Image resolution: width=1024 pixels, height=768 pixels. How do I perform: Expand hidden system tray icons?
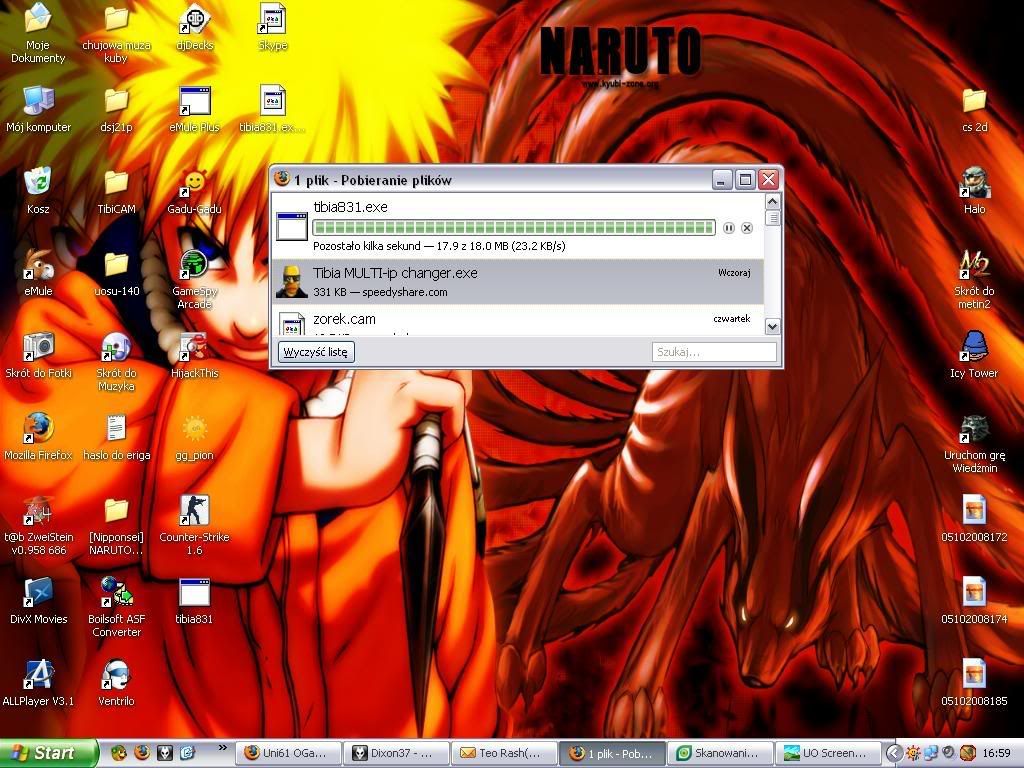[x=894, y=754]
